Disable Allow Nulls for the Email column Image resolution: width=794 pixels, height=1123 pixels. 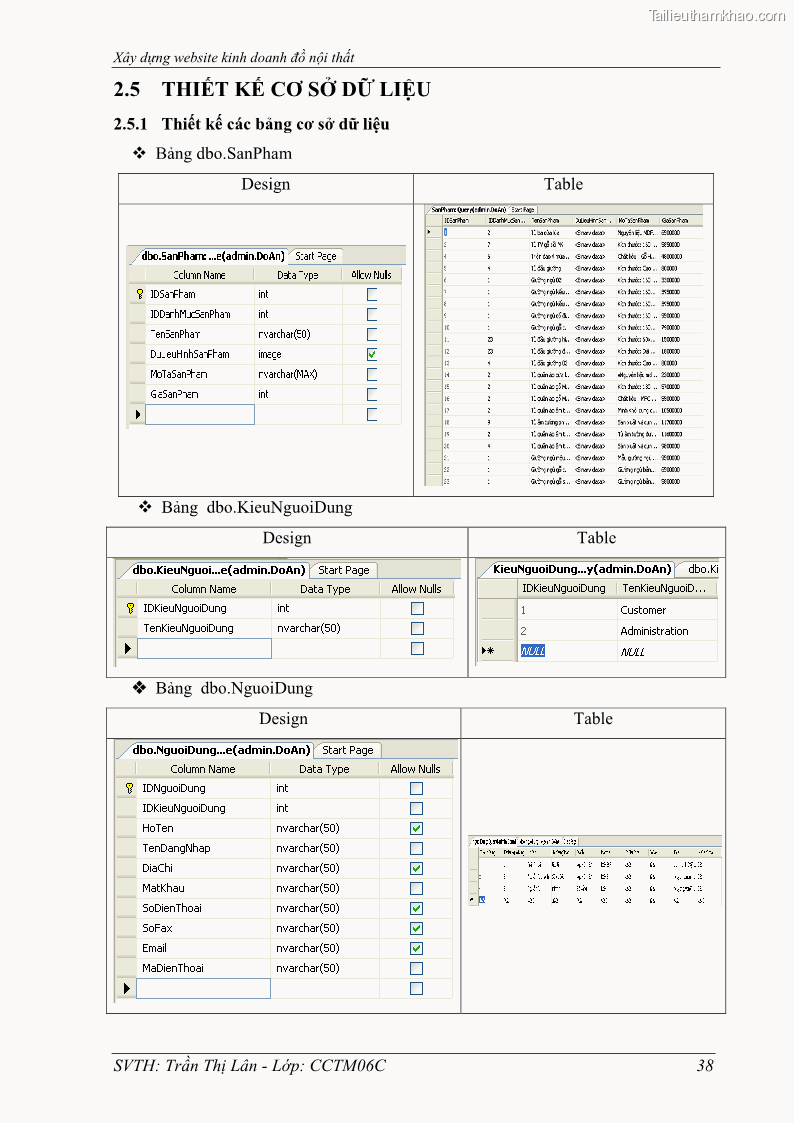click(x=416, y=948)
